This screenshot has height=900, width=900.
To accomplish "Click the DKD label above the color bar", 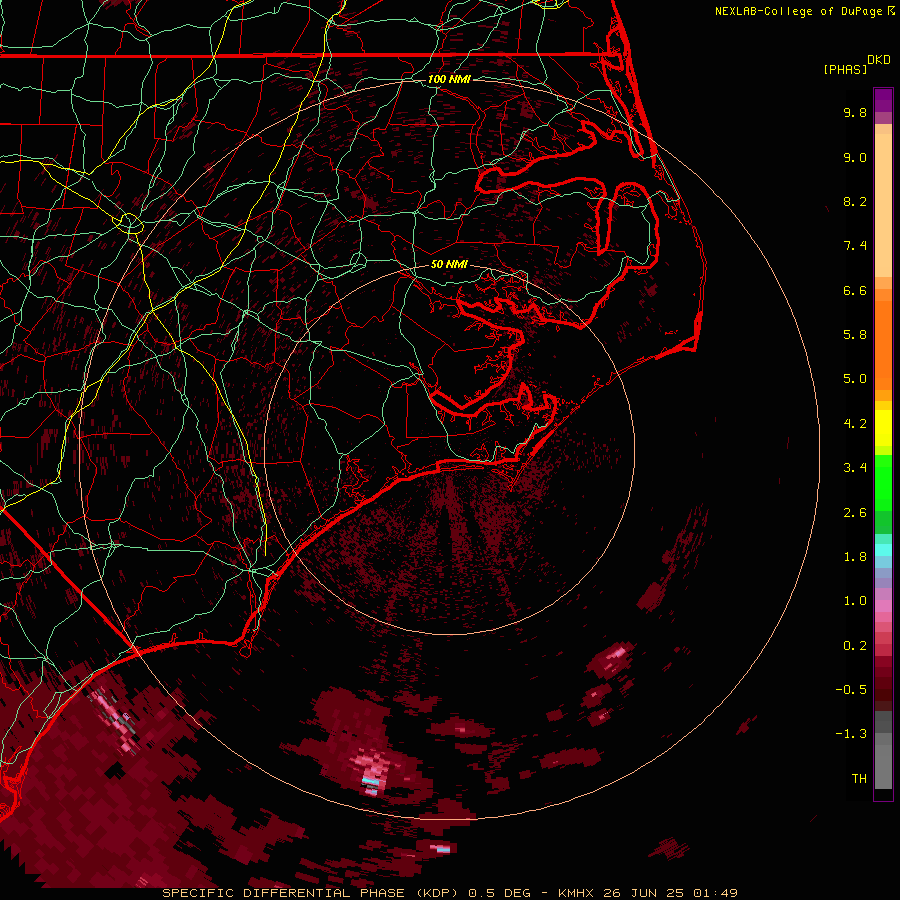I will [x=879, y=59].
